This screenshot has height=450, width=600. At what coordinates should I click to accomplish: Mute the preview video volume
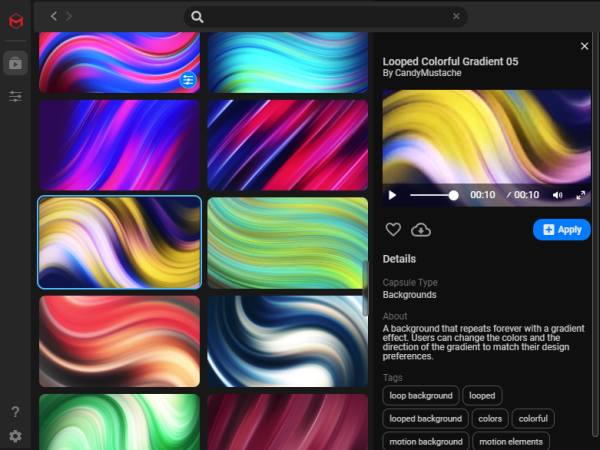(557, 195)
